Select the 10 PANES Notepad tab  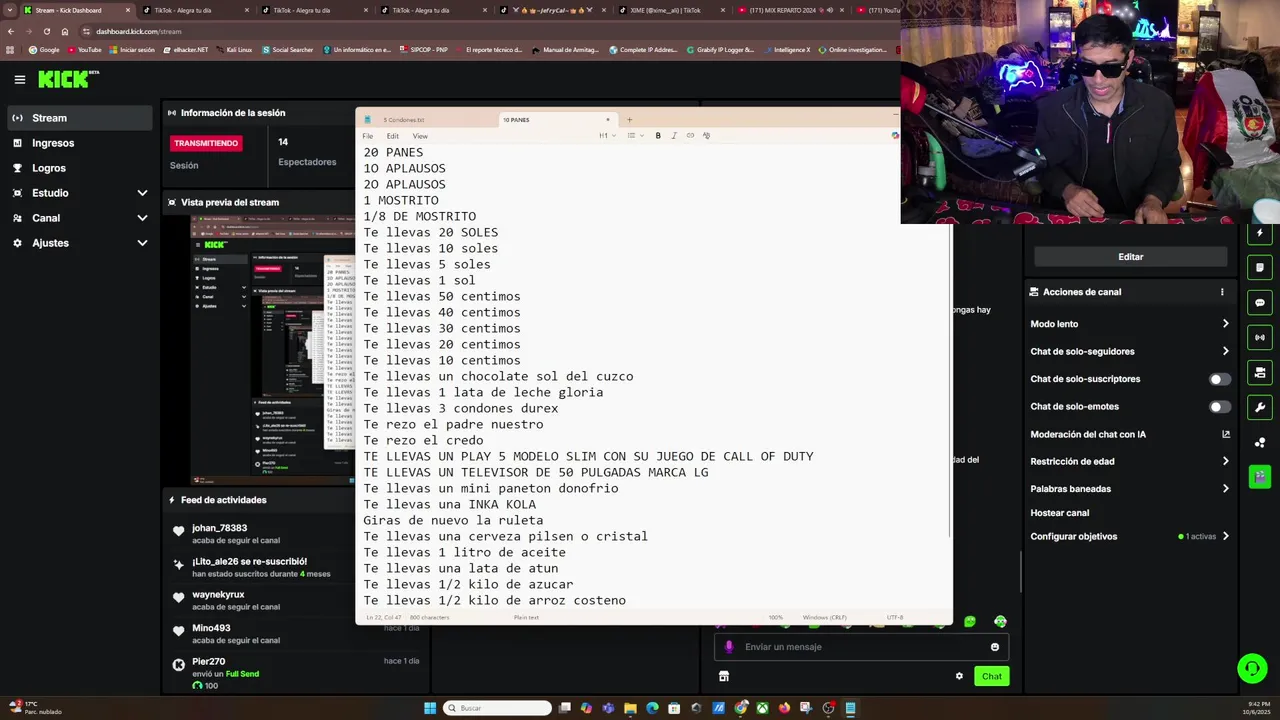coord(556,120)
